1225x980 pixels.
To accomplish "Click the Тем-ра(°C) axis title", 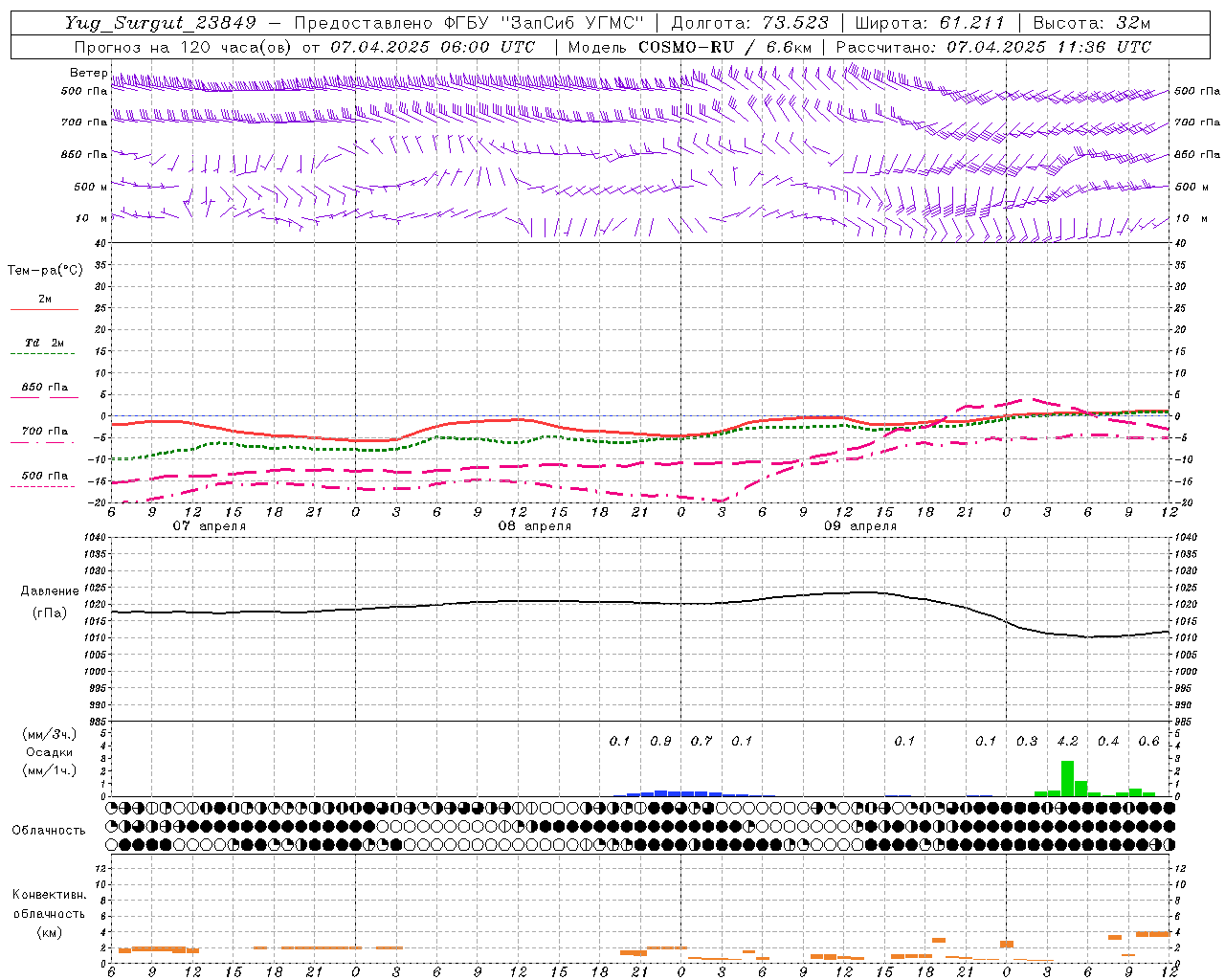I will coord(45,271).
